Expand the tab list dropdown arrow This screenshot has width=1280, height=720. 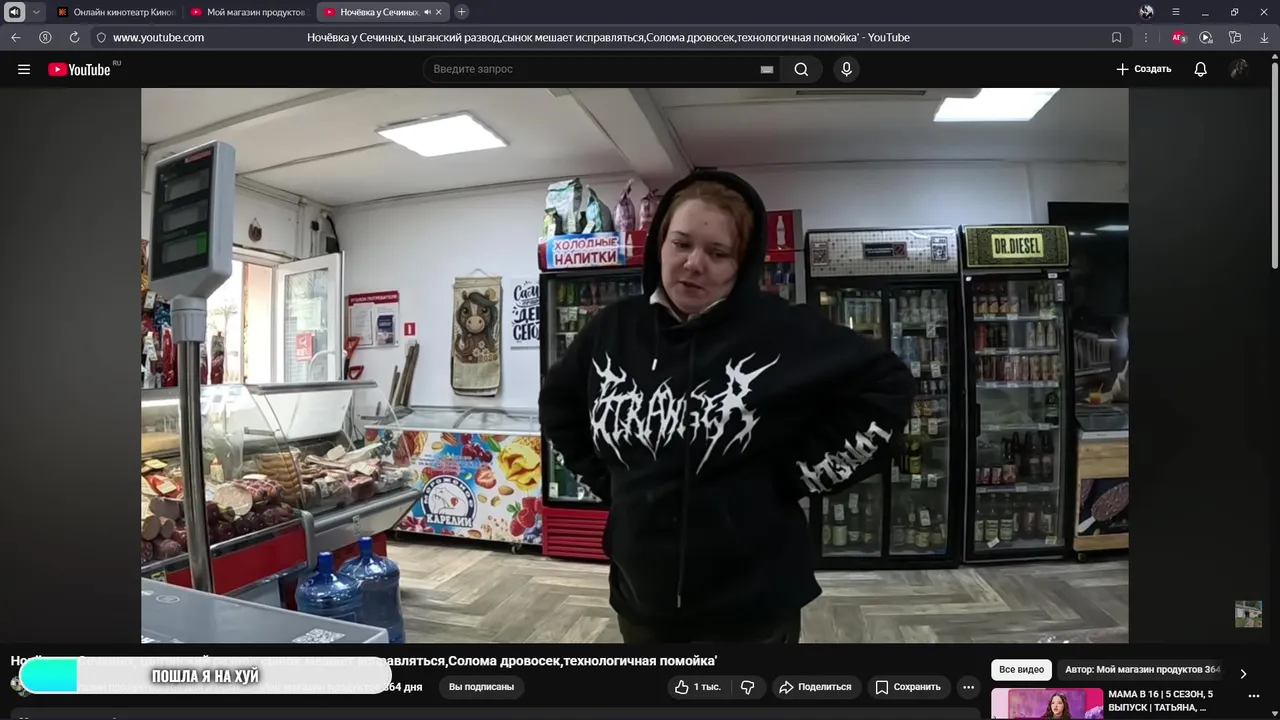click(37, 12)
